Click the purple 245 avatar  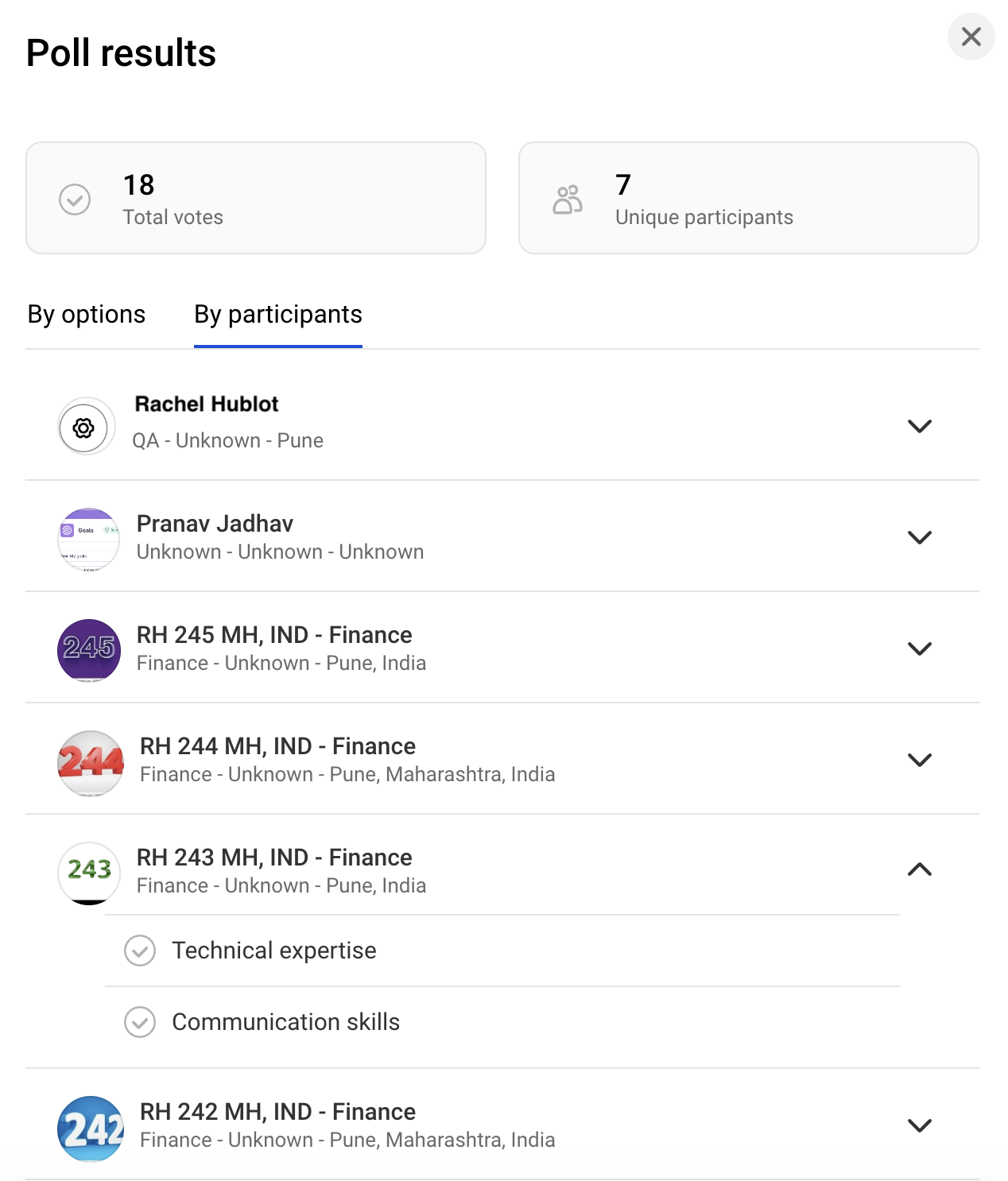click(x=89, y=650)
